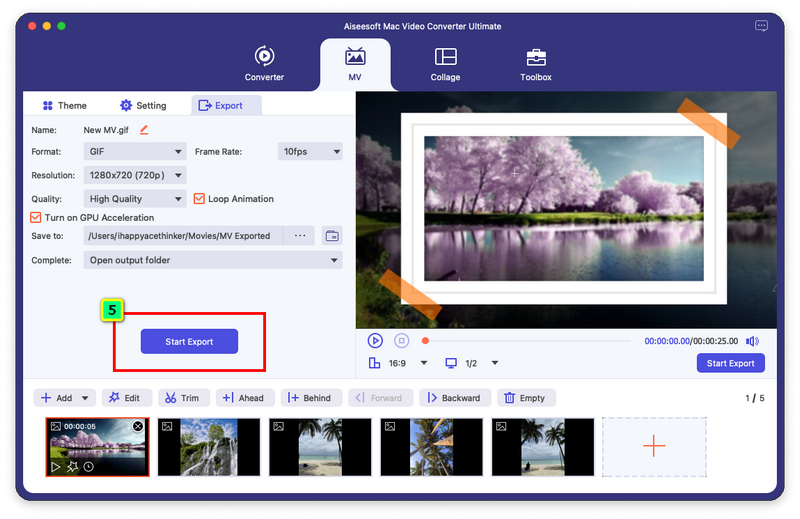Image resolution: width=800 pixels, height=519 pixels.
Task: Mute the preview with the speaker icon
Action: pos(752,341)
